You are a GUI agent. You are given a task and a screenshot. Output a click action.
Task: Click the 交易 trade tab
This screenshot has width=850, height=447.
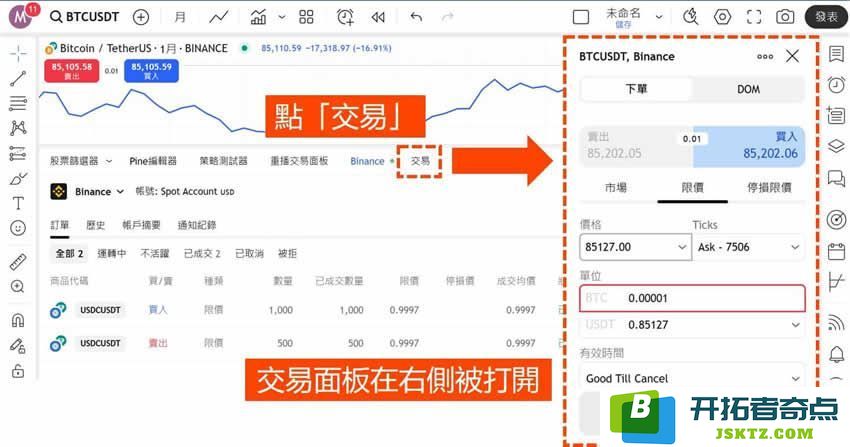[420, 161]
